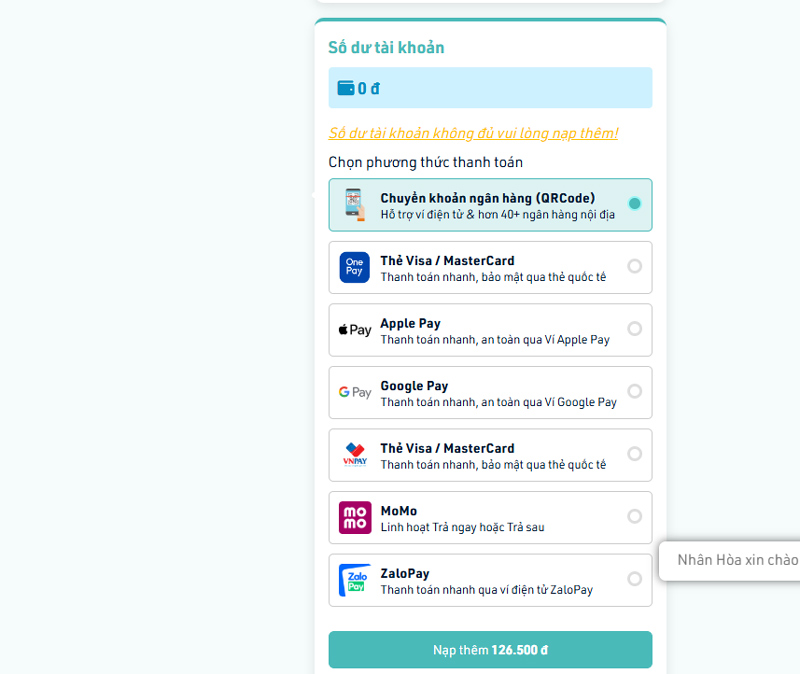The width and height of the screenshot is (800, 674).
Task: Click the wallet balance icon
Action: click(346, 88)
